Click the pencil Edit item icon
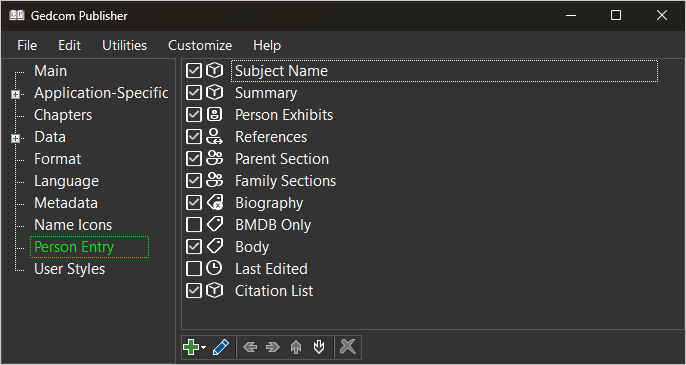This screenshot has height=365, width=686. [x=221, y=347]
